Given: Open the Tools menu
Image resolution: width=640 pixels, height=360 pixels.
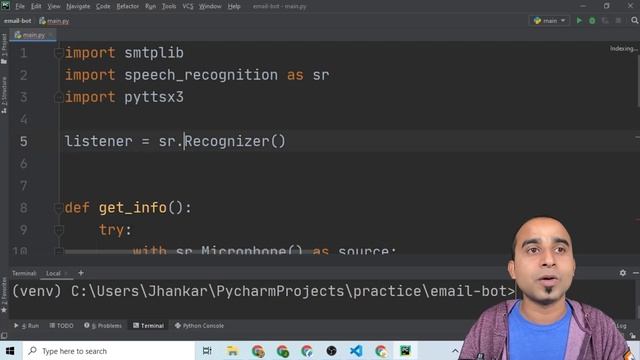Looking at the screenshot, I should pos(169,7).
